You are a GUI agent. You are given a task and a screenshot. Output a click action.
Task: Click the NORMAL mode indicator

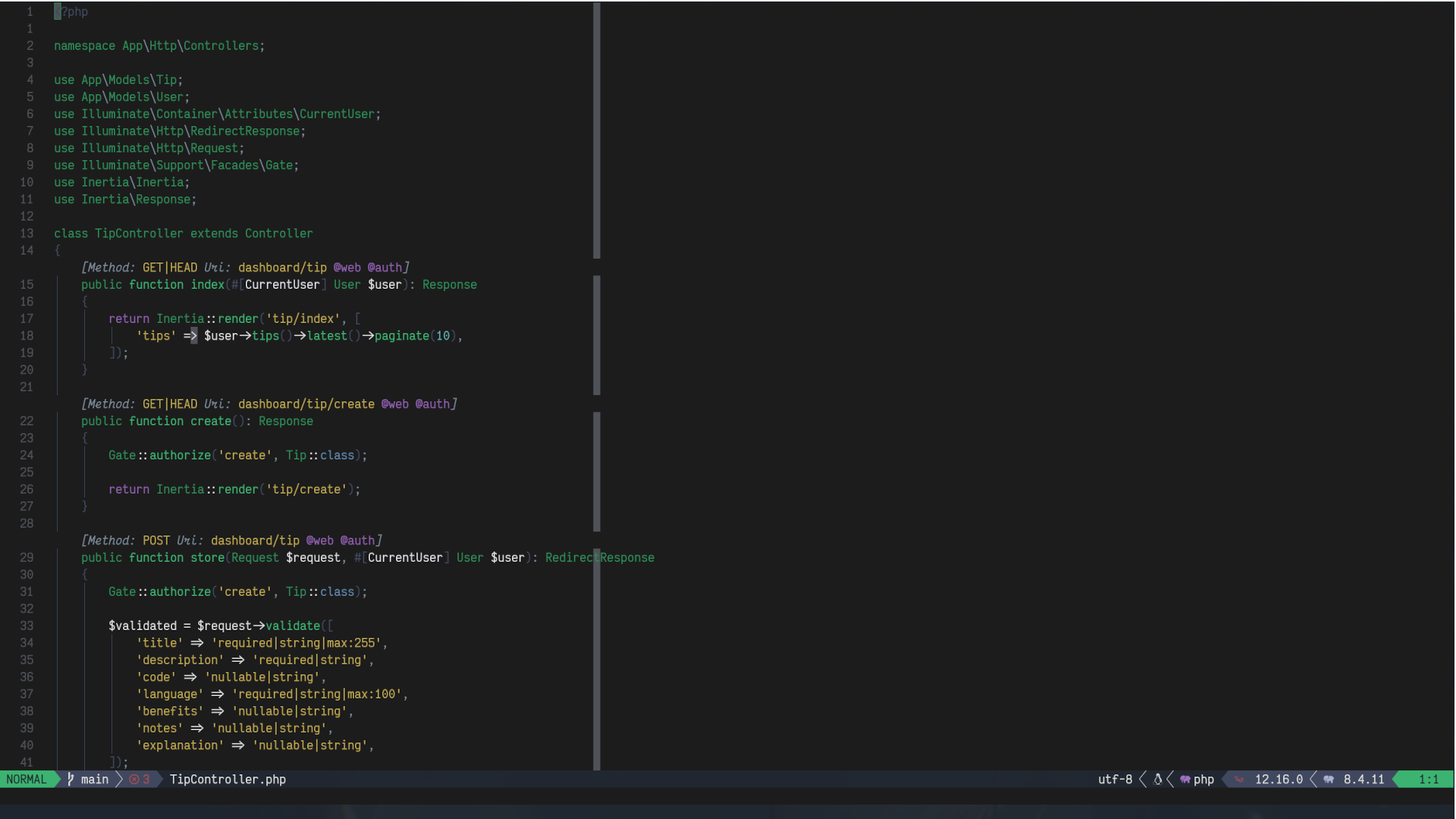pyautogui.click(x=27, y=779)
